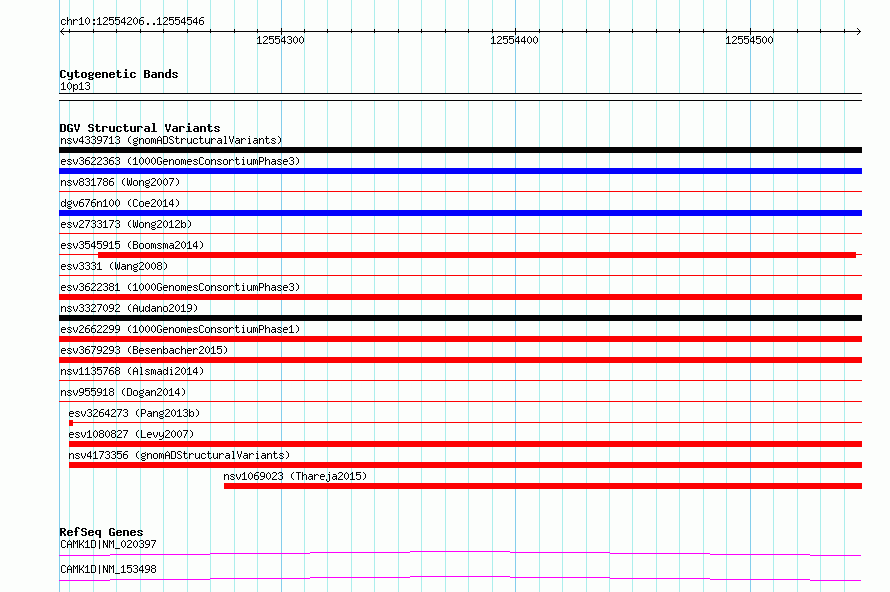Click ruler position 12554300
The height and width of the screenshot is (592, 890).
[280, 40]
